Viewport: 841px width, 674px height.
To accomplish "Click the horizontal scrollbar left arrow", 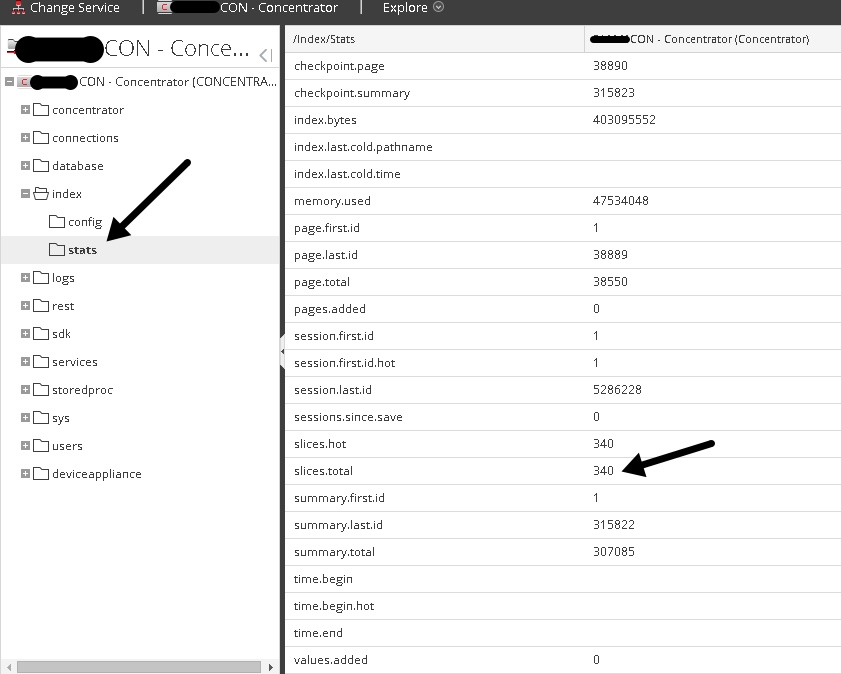I will (x=9, y=667).
